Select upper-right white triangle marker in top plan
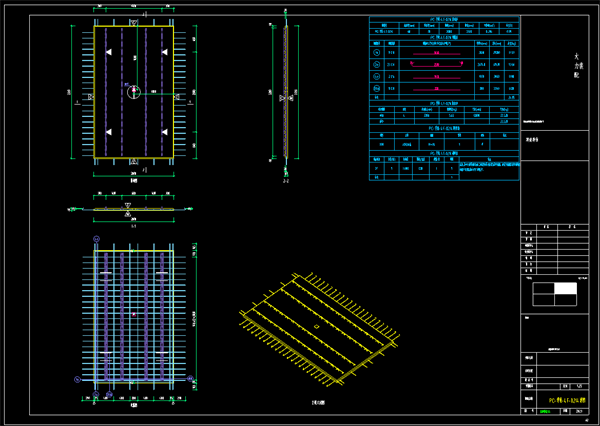The width and height of the screenshot is (600, 426). (164, 52)
